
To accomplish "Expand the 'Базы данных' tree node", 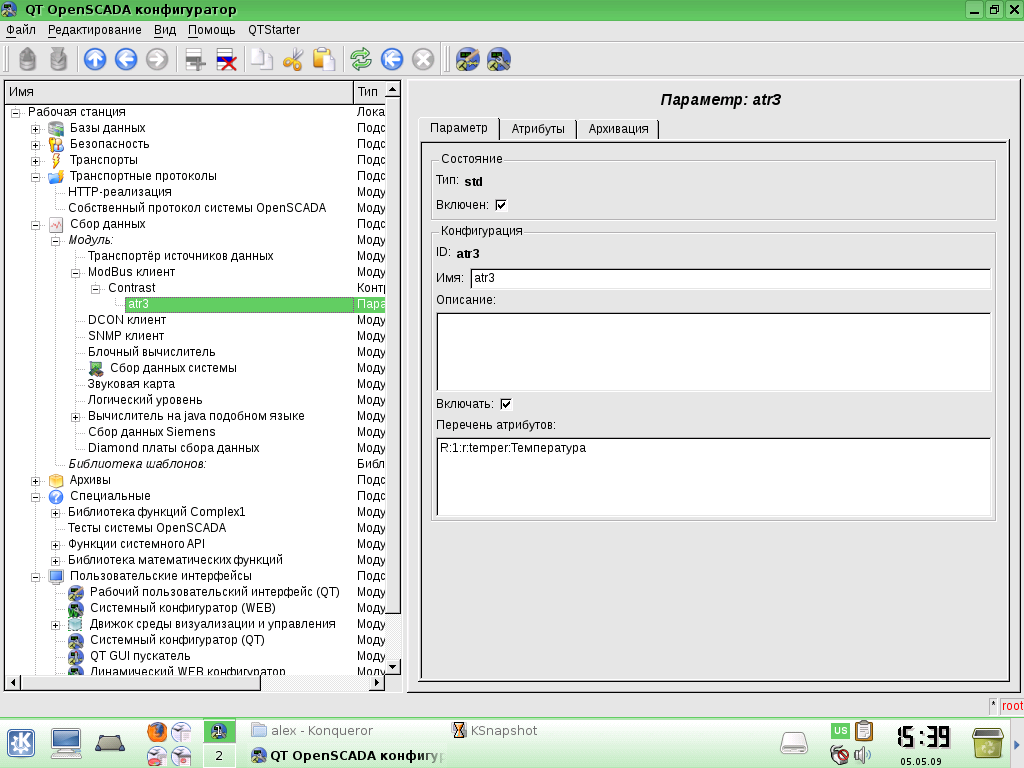I will click(x=36, y=129).
